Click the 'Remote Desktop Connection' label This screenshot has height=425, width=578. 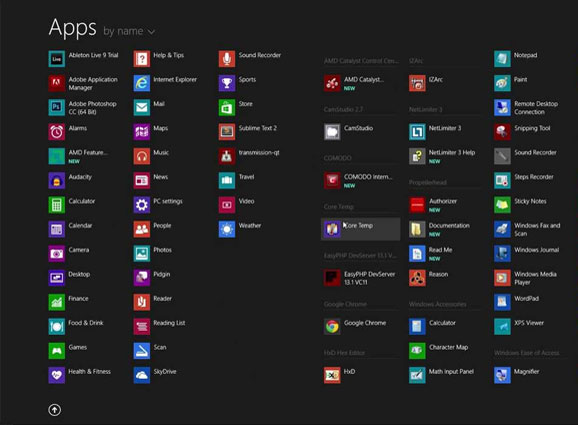click(x=536, y=108)
